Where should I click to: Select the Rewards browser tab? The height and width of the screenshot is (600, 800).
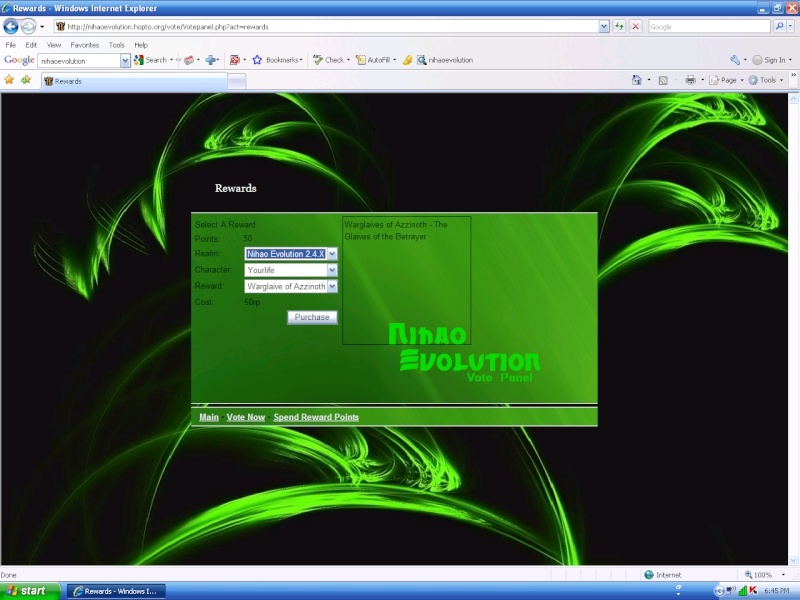(134, 81)
